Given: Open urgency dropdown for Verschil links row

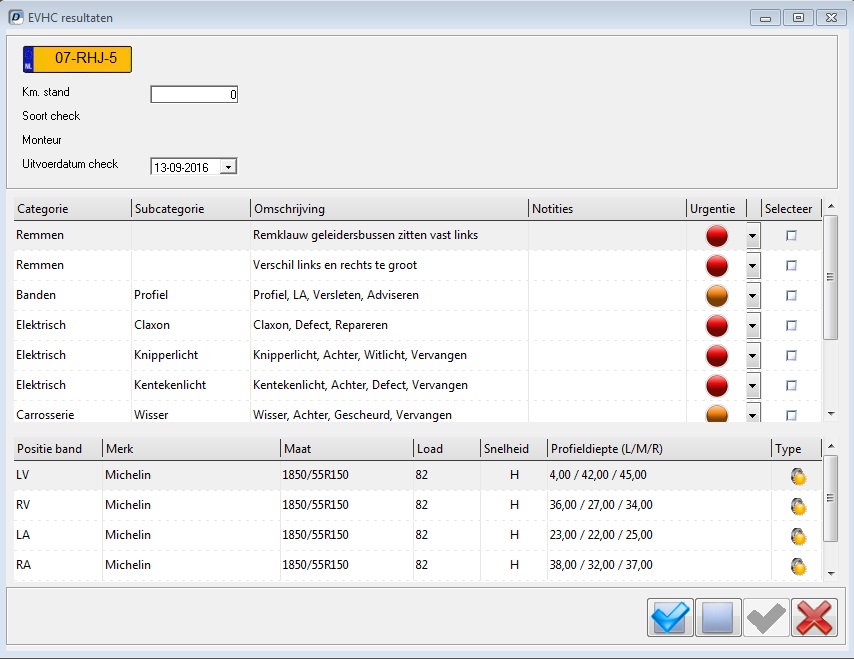Looking at the screenshot, I should coord(753,266).
